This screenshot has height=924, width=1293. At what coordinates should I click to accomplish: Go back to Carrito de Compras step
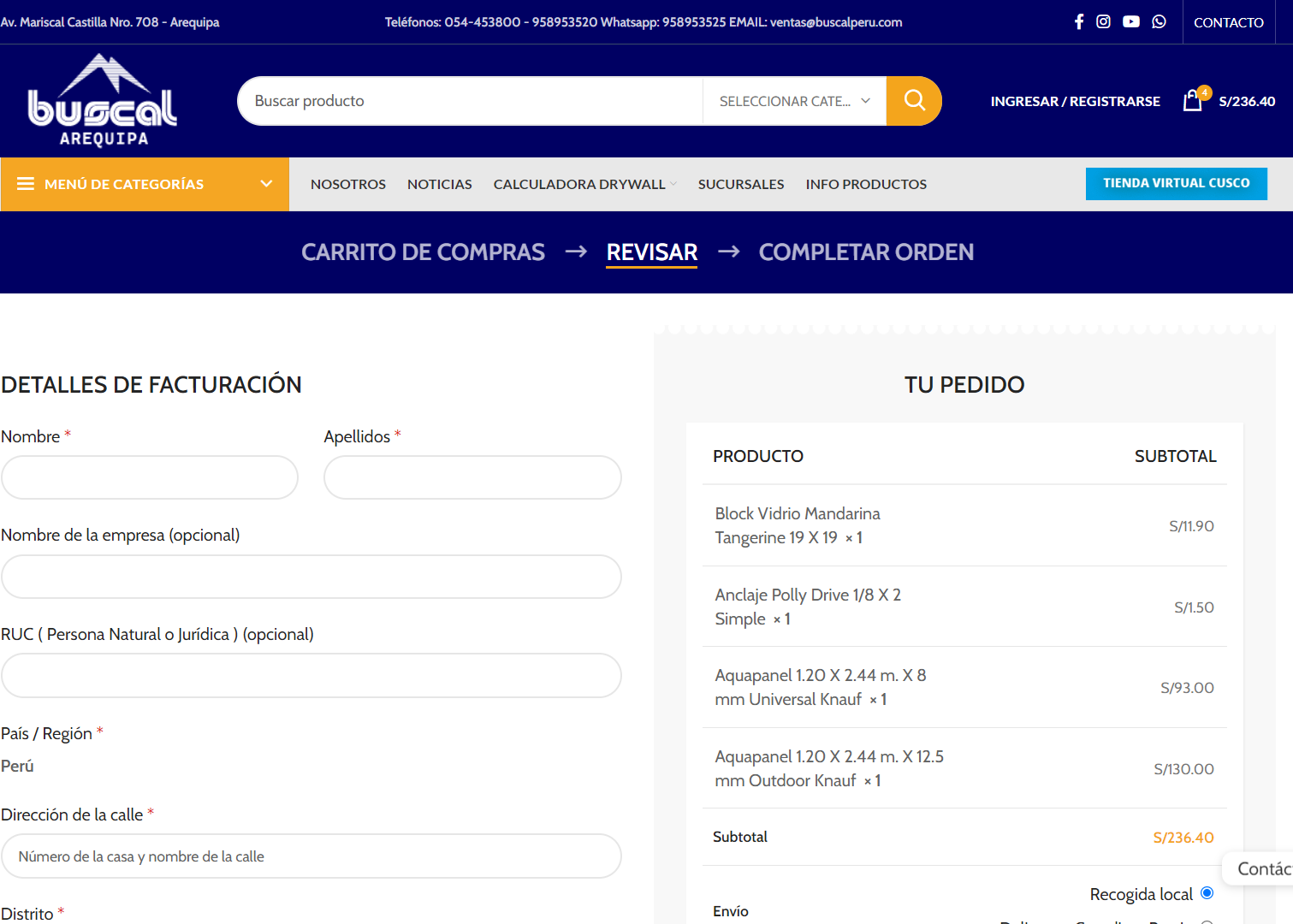click(423, 252)
